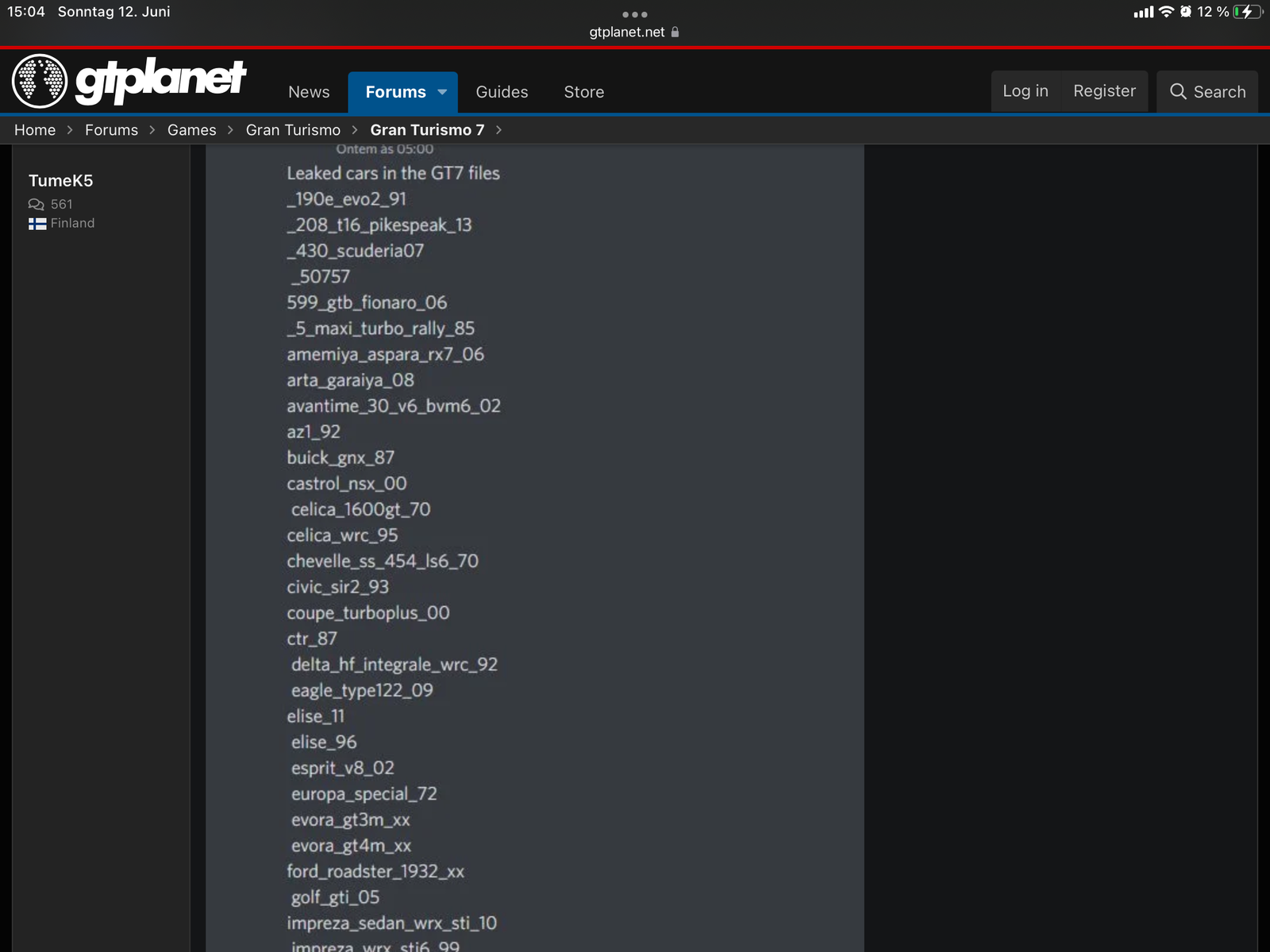
Task: Click the 'evora_gt4m_xx' entry
Action: 352,846
